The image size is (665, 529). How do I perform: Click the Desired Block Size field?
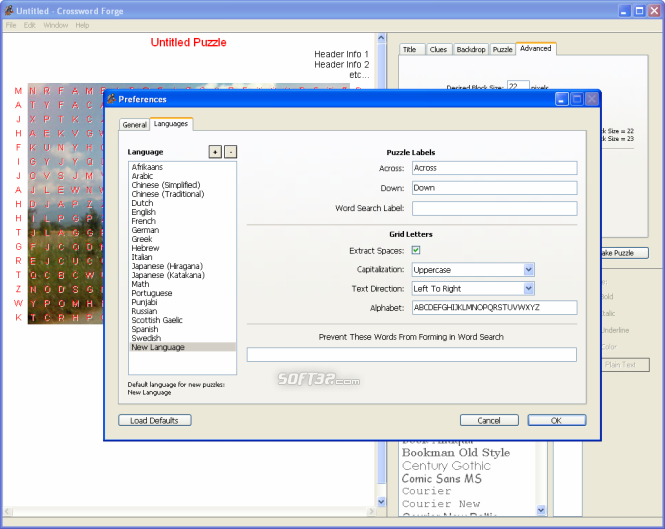[518, 85]
